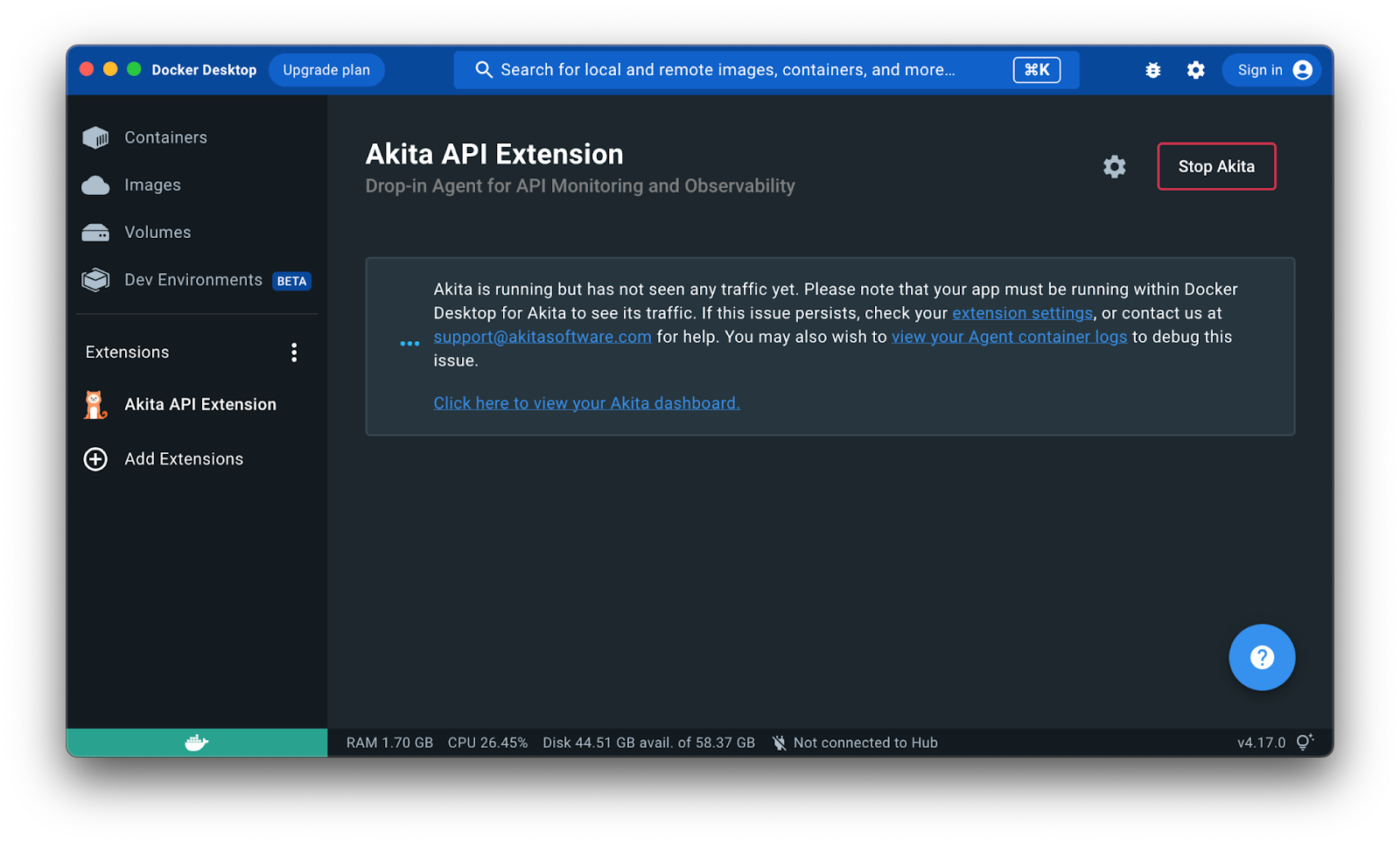
Task: Click the lightbulb feedback icon
Action: tap(1305, 742)
